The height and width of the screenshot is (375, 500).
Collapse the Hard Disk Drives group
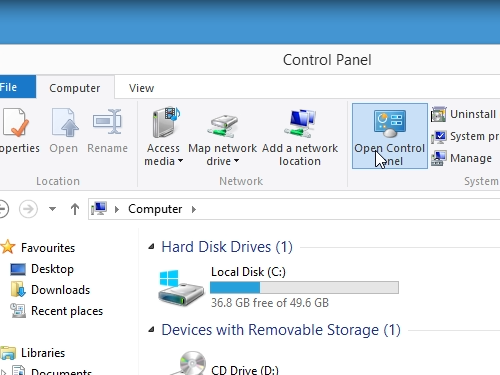[151, 247]
